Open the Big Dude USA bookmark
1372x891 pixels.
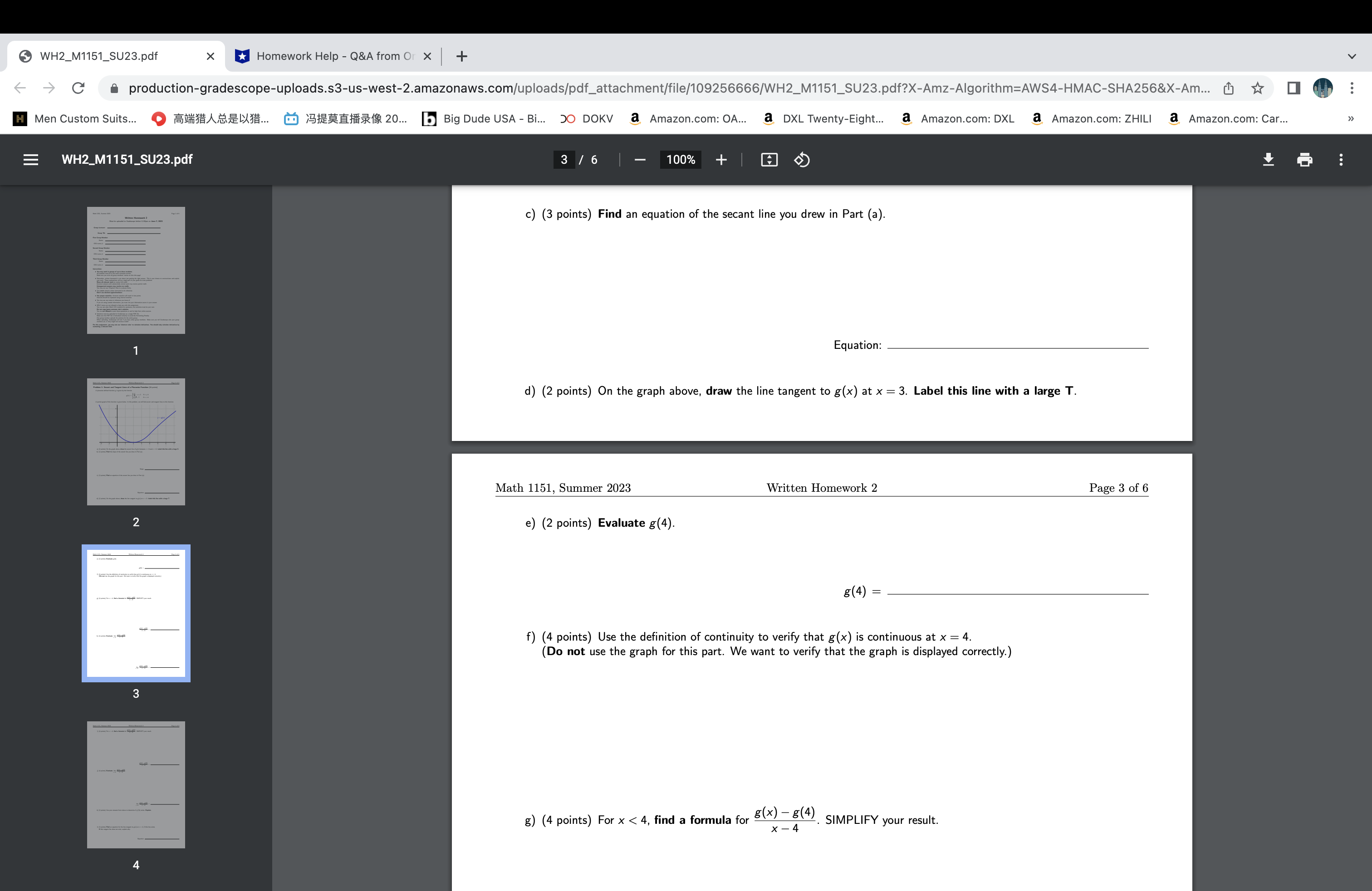click(484, 119)
